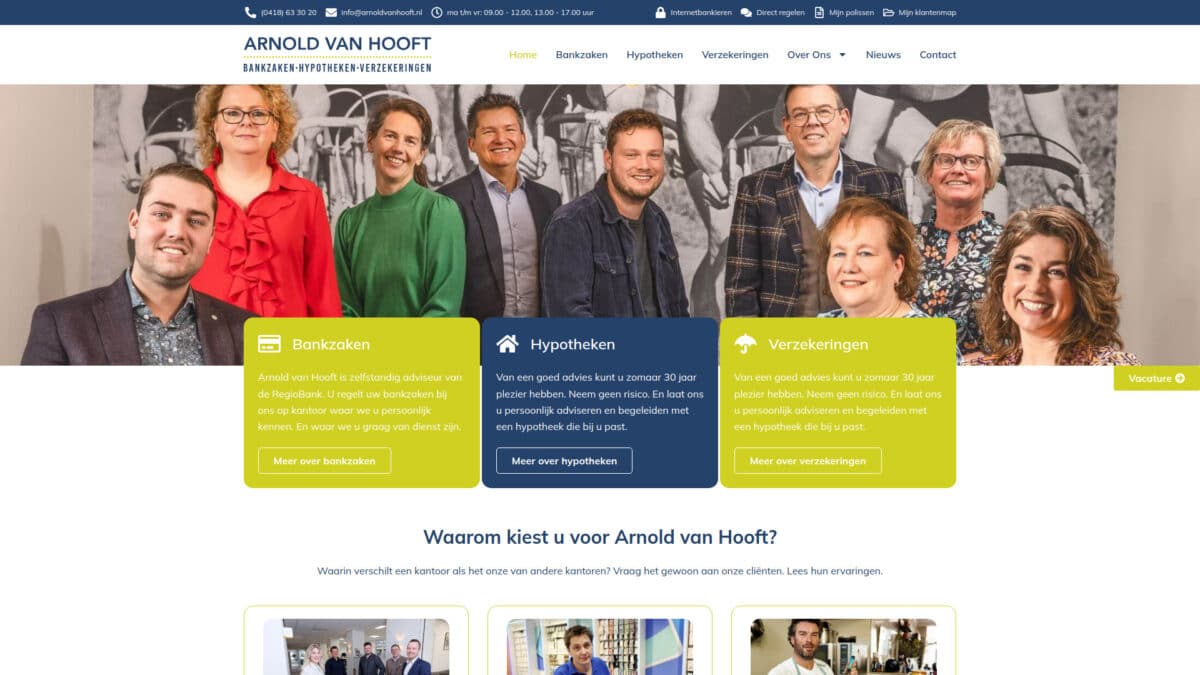The image size is (1200, 675).
Task: Open the Hypotheken menu item
Action: pyautogui.click(x=655, y=55)
